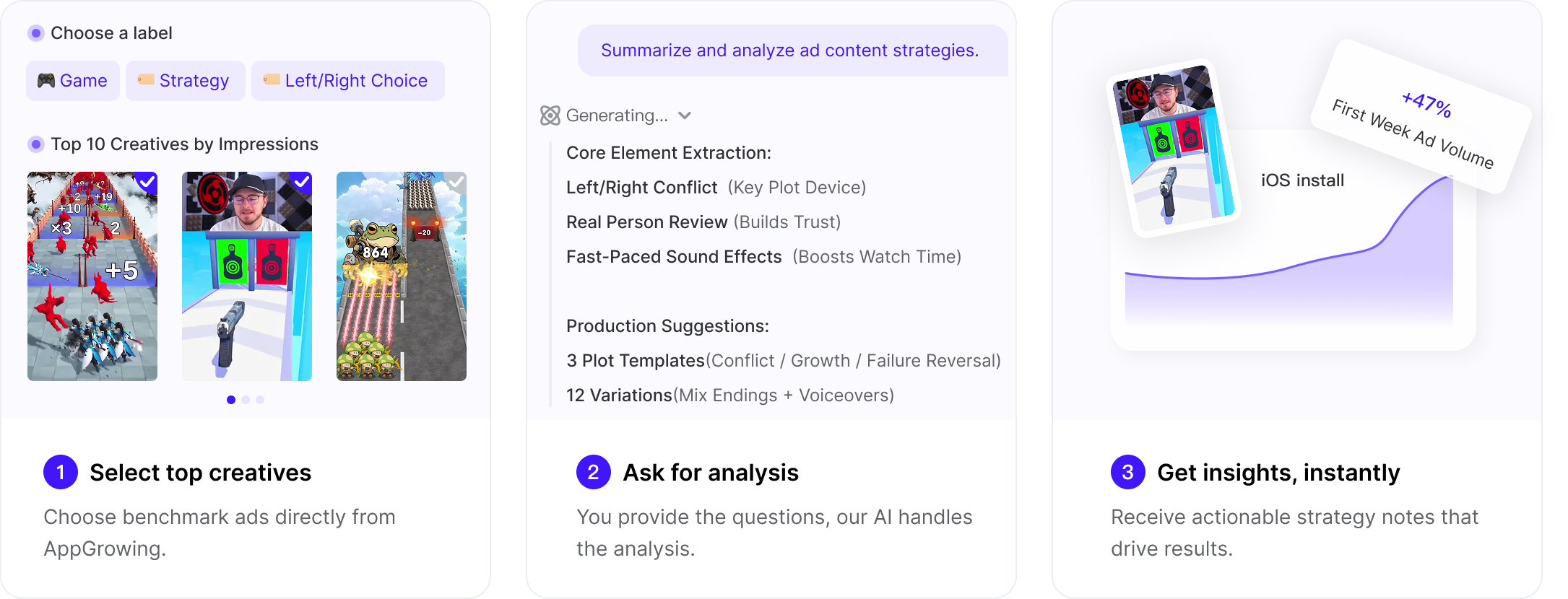The height and width of the screenshot is (599, 1568).
Task: Select the Left/Right Choice label chip
Action: [347, 80]
